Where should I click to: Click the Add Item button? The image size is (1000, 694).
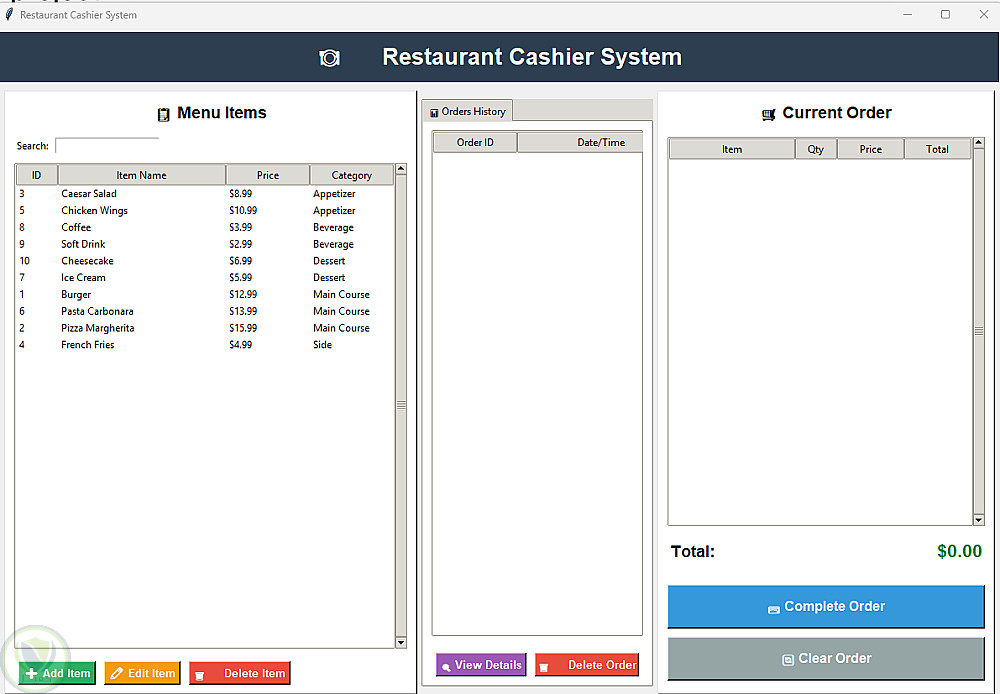click(57, 673)
